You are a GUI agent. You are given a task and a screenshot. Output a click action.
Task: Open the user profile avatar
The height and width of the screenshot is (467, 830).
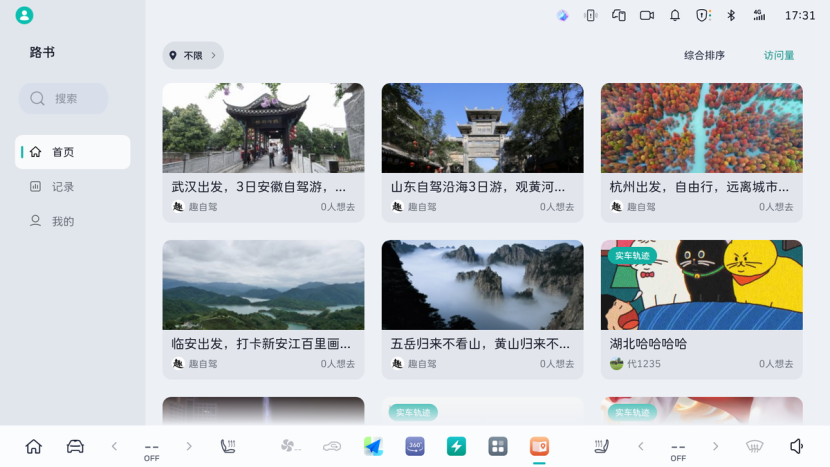(x=24, y=15)
